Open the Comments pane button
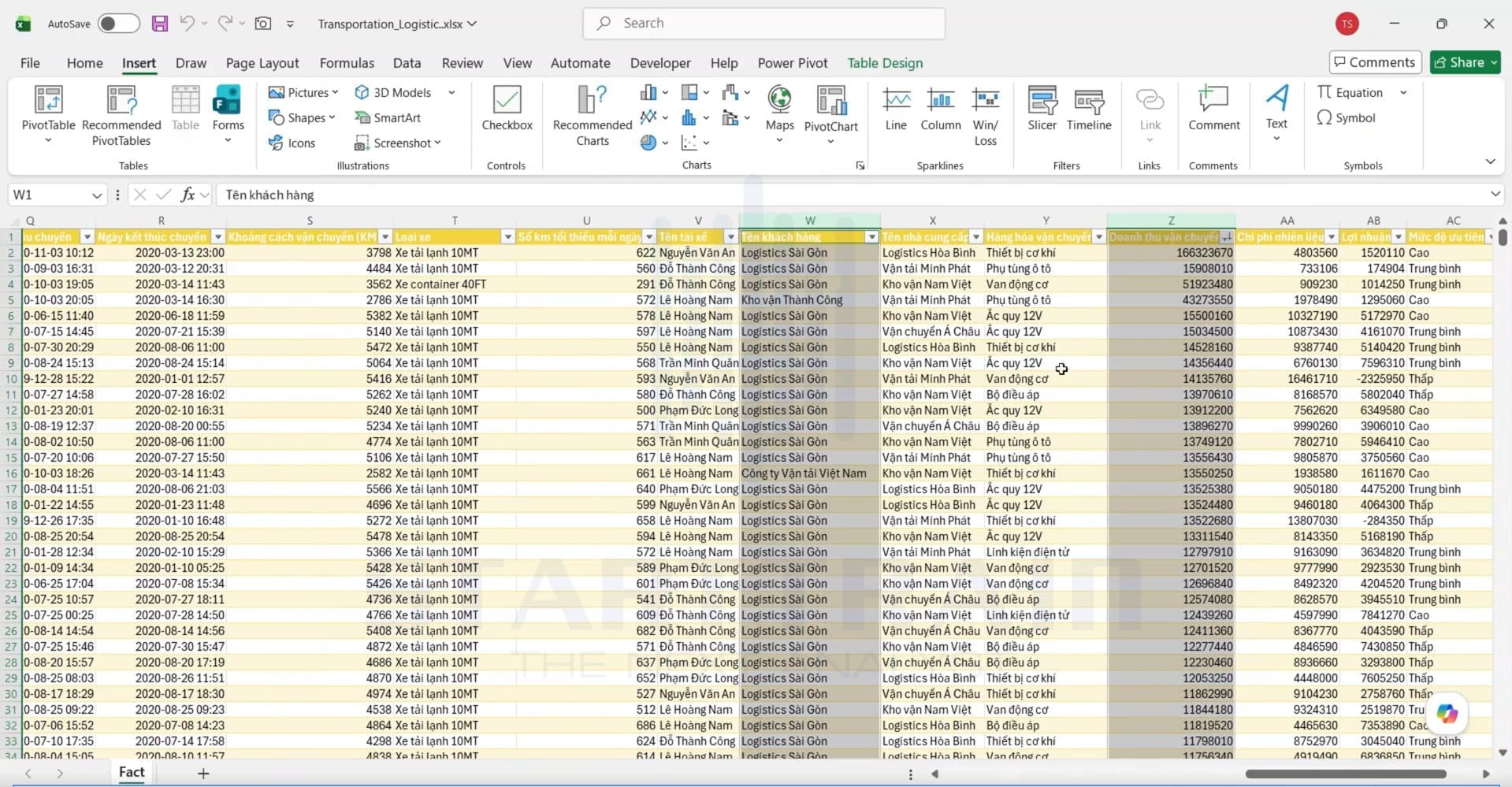Image resolution: width=1512 pixels, height=787 pixels. point(1375,62)
